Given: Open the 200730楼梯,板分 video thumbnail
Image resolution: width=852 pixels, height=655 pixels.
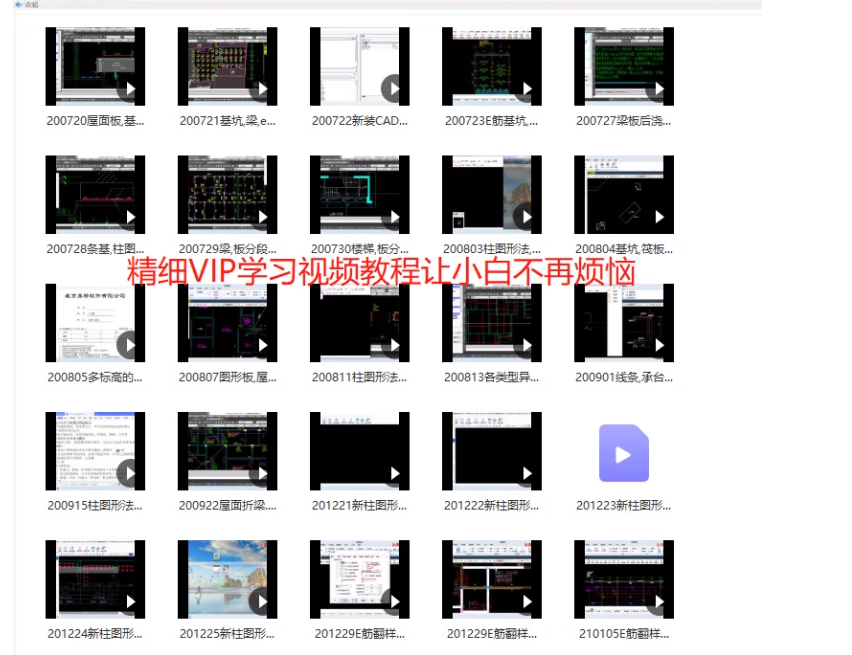Looking at the screenshot, I should tap(359, 194).
